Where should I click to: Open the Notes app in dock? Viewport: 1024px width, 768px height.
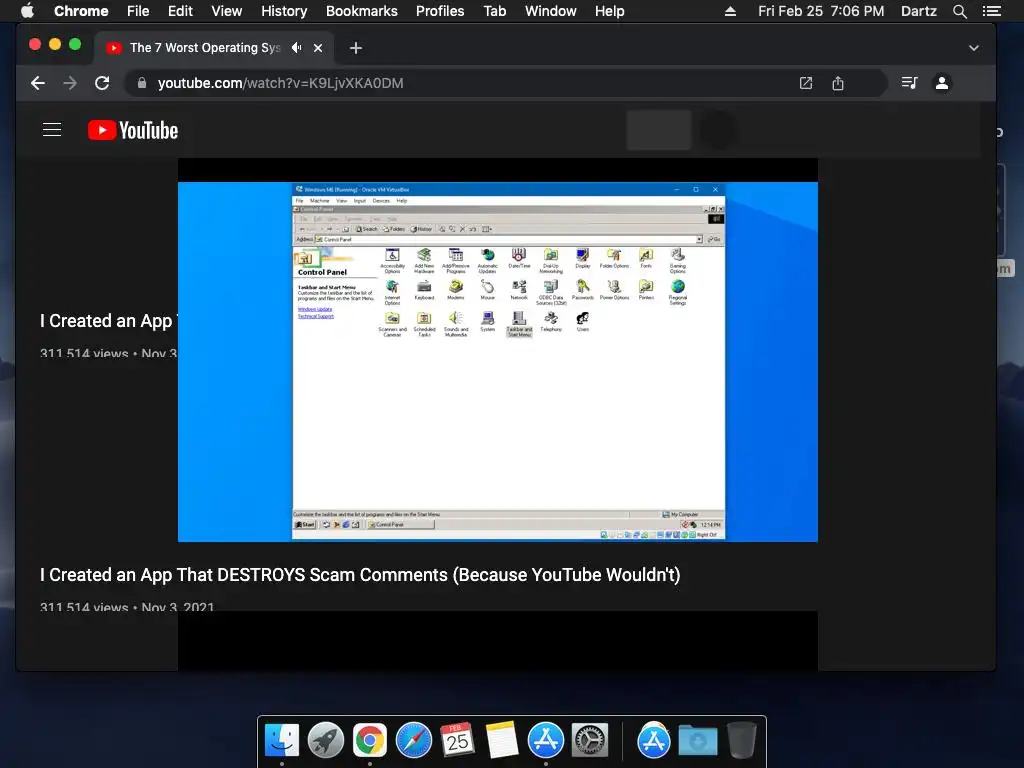click(502, 741)
